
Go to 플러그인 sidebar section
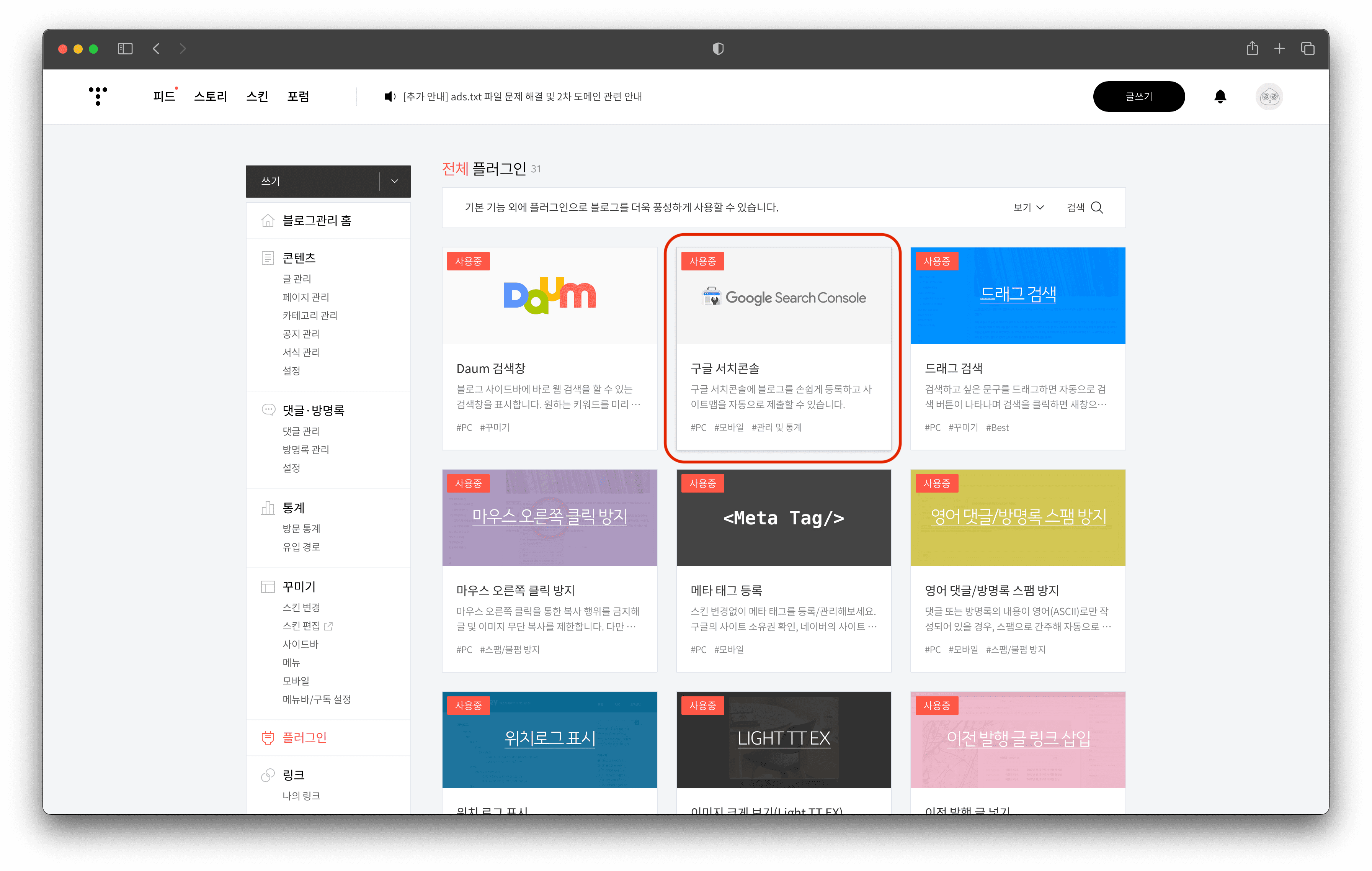[304, 738]
